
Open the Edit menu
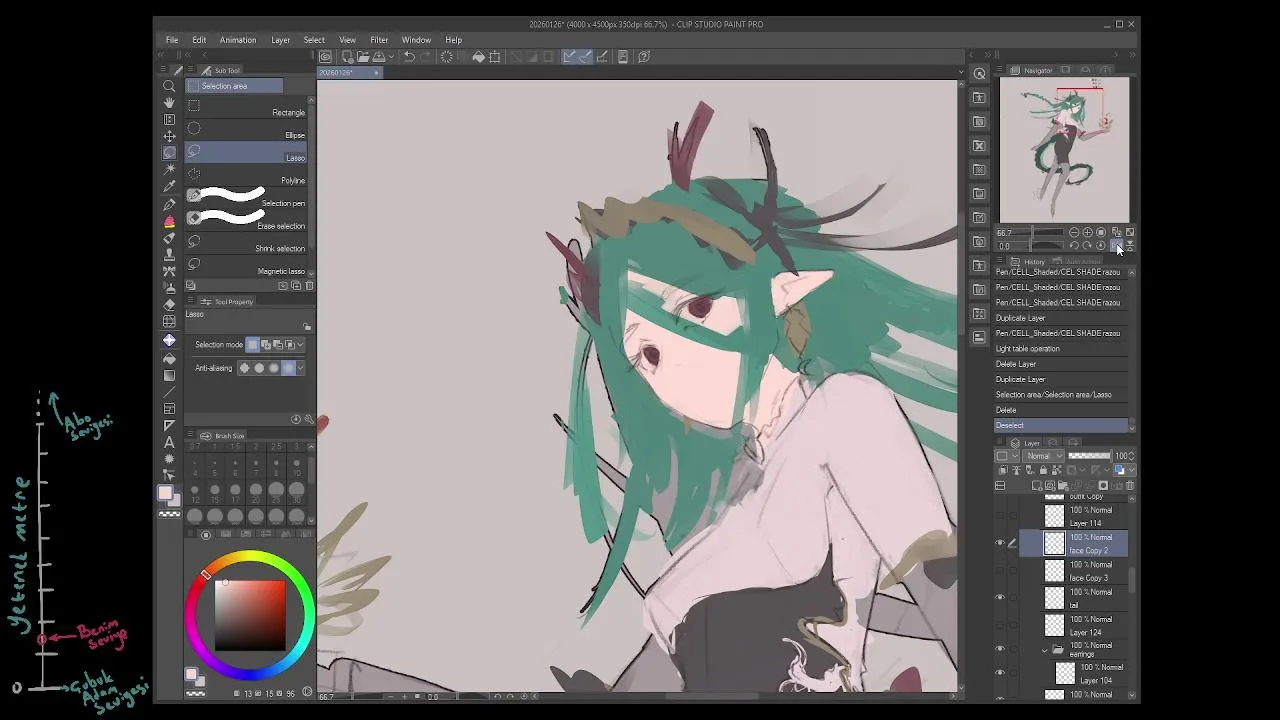[x=199, y=40]
